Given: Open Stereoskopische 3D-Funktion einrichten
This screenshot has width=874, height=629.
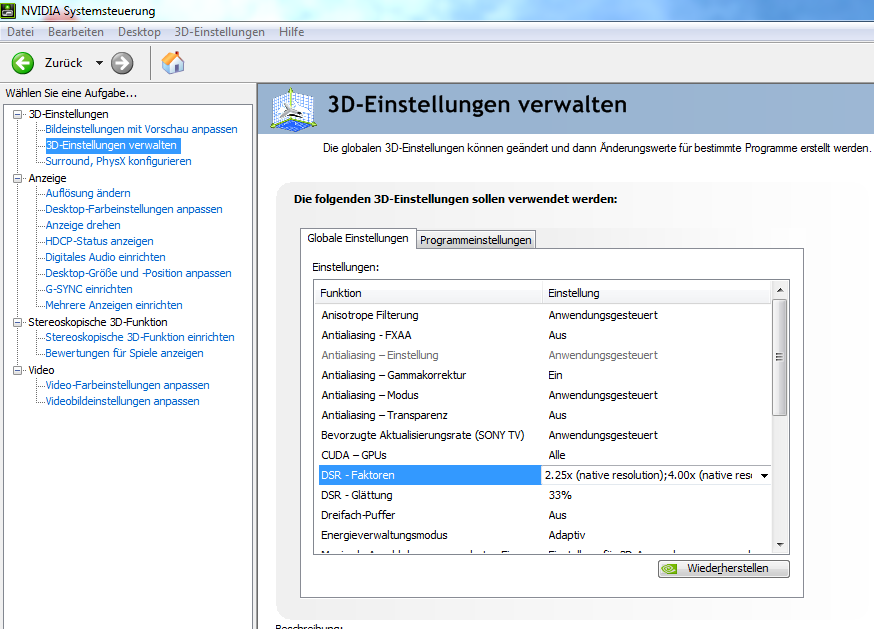Looking at the screenshot, I should (x=140, y=337).
